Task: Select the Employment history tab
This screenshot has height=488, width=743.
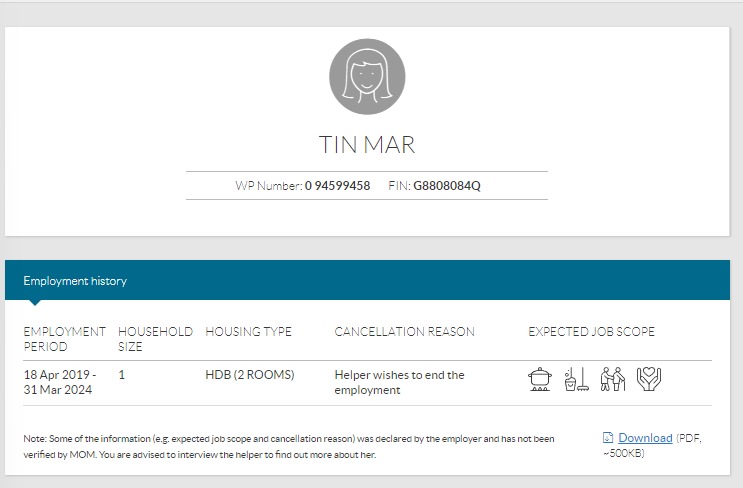Action: pos(75,281)
